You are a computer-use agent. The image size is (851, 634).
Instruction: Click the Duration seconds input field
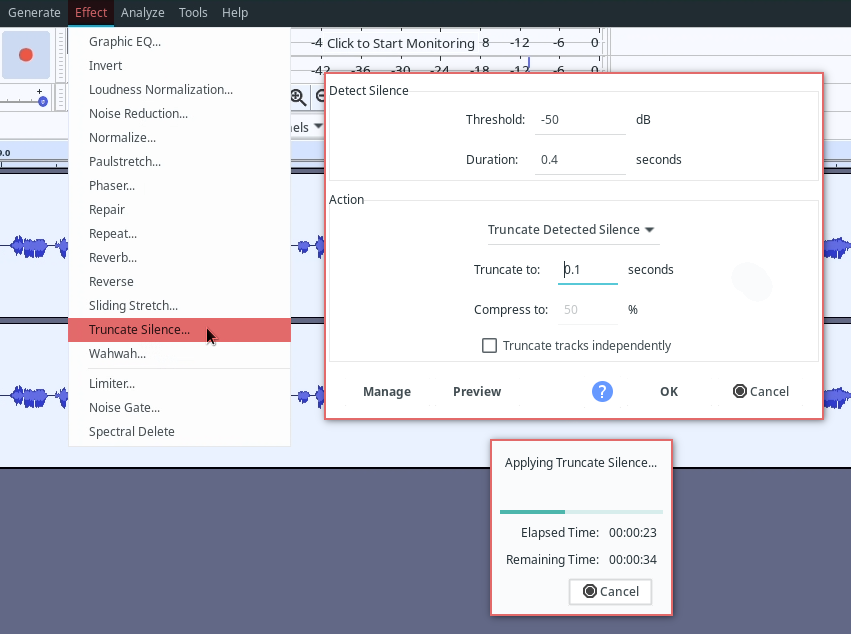pyautogui.click(x=580, y=160)
